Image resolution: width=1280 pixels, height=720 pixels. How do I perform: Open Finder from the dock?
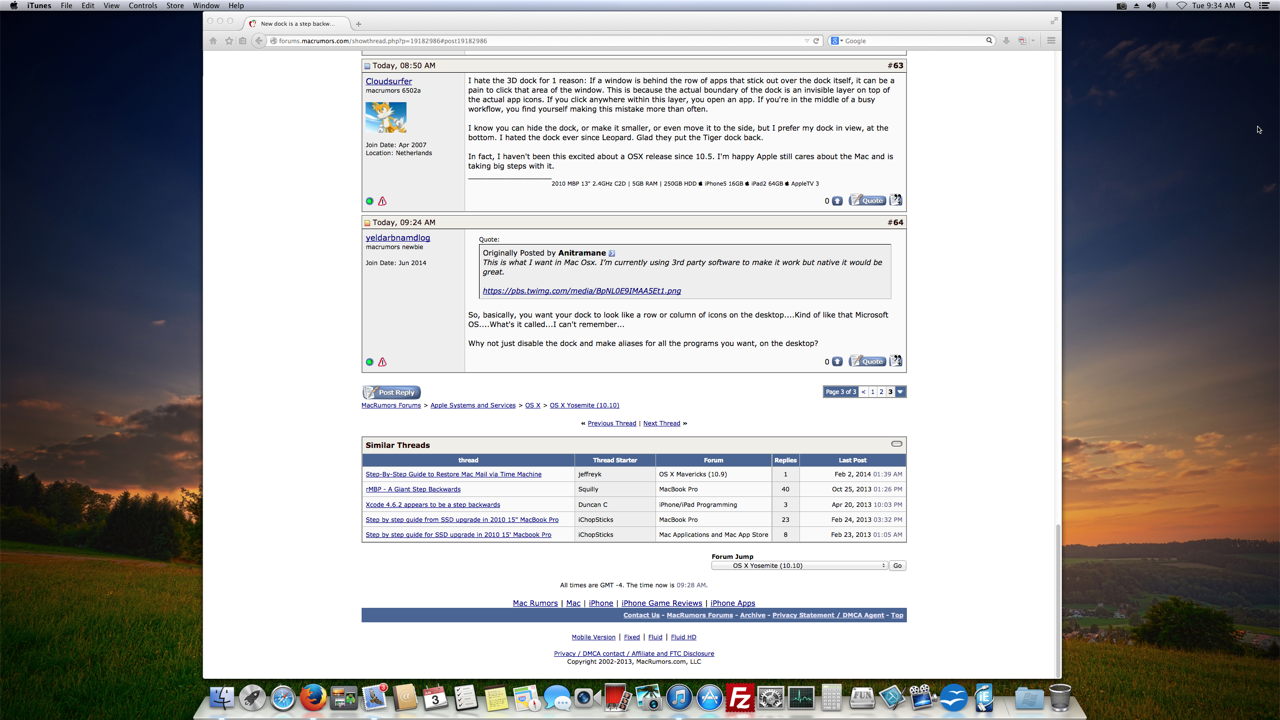tap(222, 697)
